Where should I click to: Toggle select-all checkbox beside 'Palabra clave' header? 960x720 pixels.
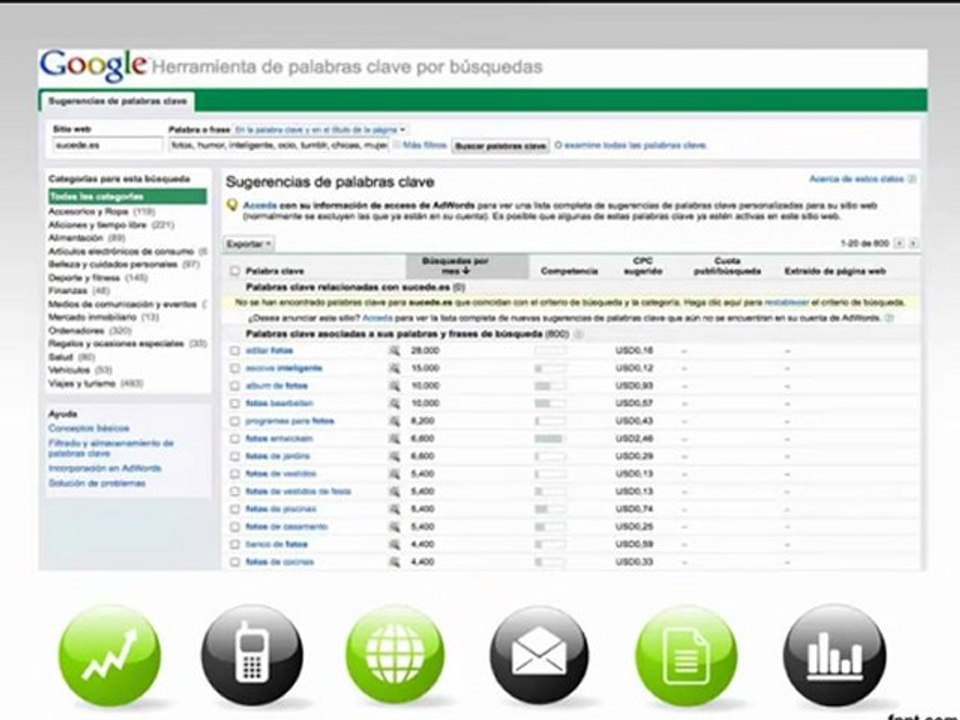point(234,271)
